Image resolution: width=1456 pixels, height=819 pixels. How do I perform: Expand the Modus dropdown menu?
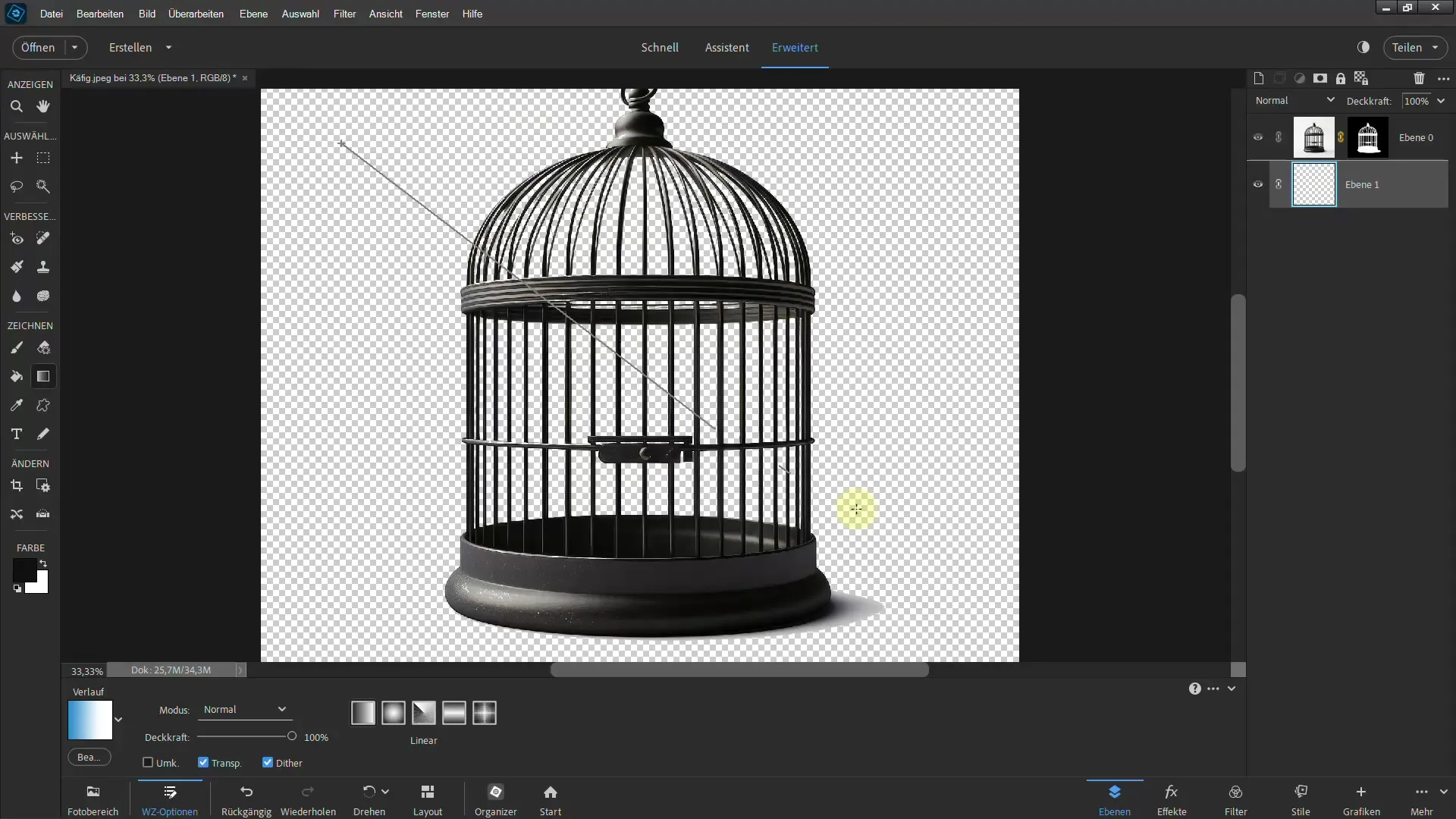243,709
